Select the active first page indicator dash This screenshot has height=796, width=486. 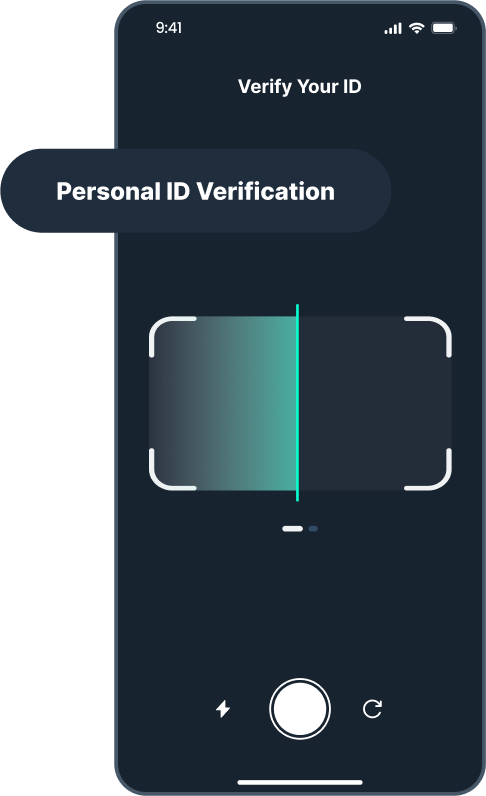point(293,528)
